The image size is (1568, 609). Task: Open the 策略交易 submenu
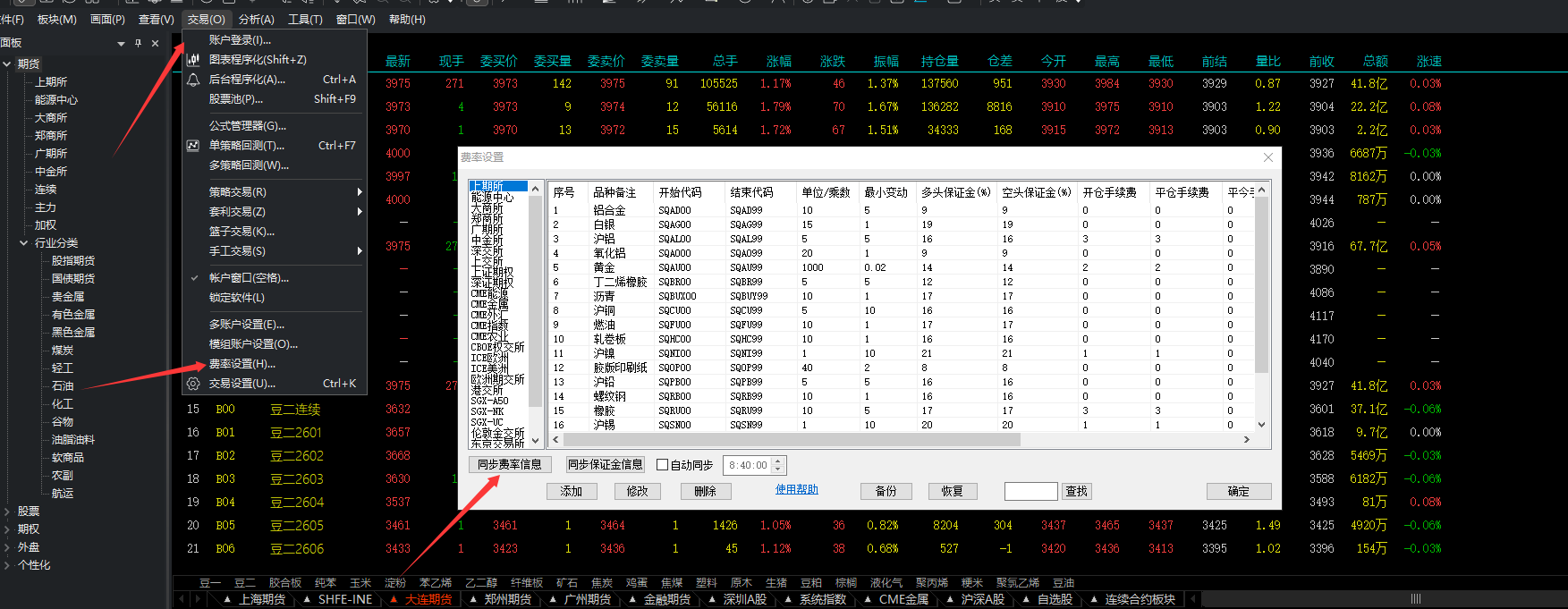(x=238, y=192)
